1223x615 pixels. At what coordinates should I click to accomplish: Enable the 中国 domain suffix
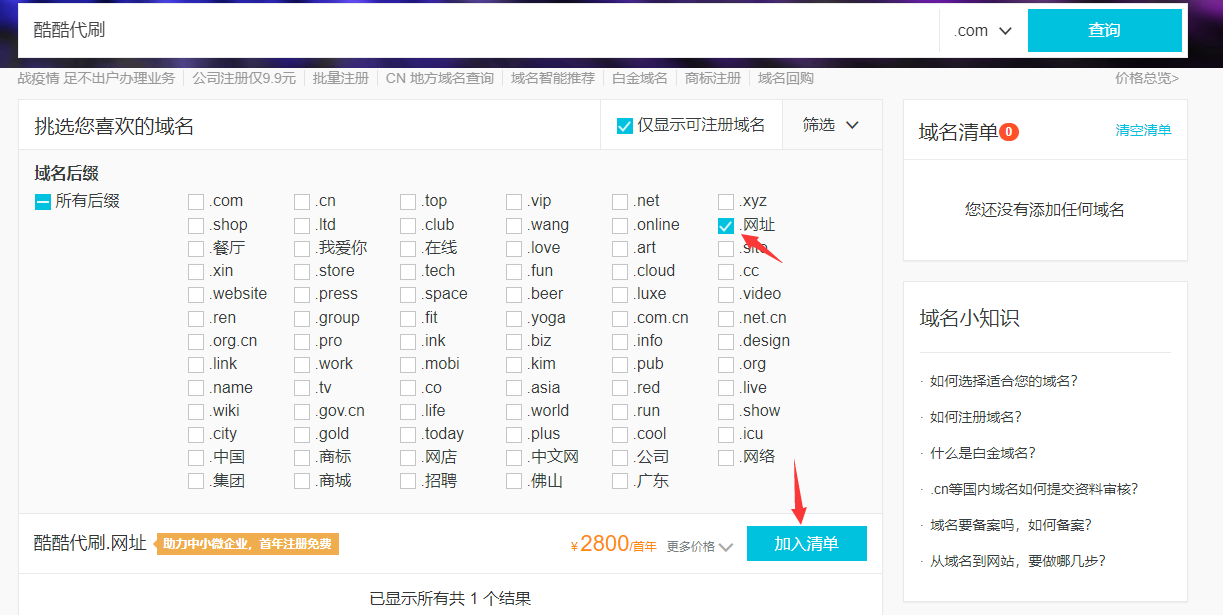point(196,457)
